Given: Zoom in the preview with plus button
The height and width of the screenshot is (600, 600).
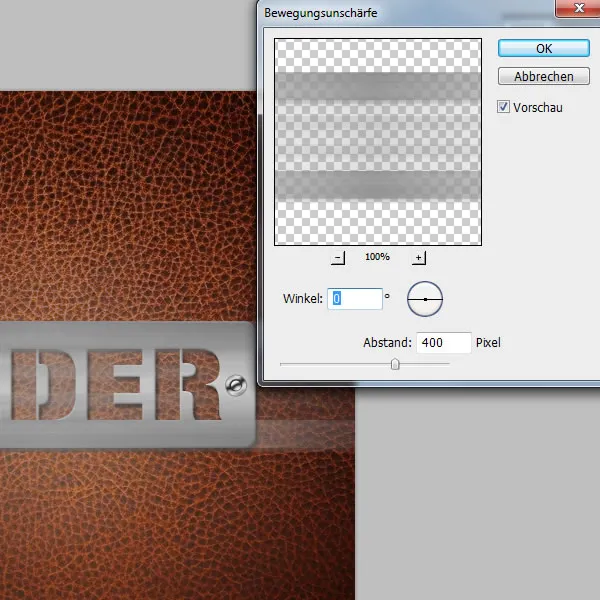Looking at the screenshot, I should click(x=418, y=258).
